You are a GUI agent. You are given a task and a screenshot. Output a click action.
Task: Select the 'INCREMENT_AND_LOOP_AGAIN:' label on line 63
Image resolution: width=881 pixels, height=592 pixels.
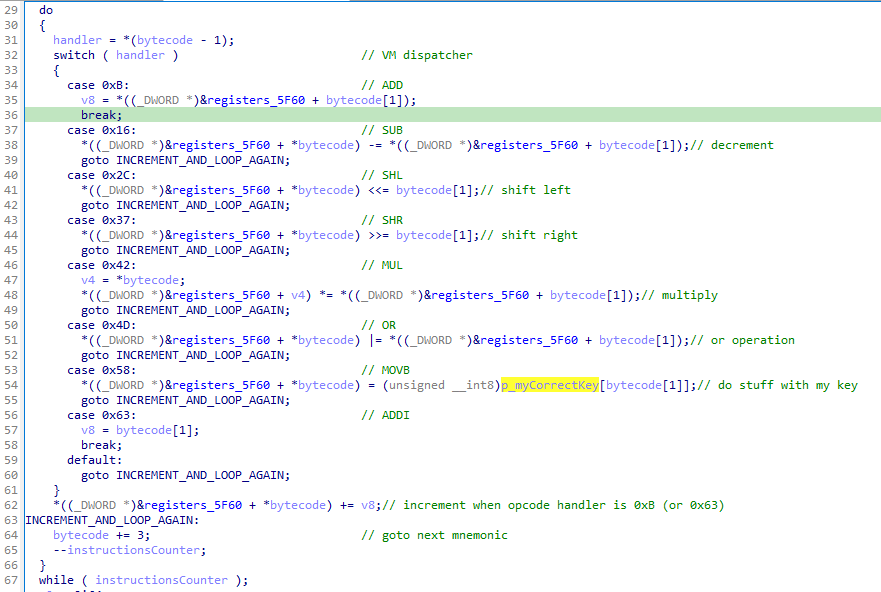point(112,520)
